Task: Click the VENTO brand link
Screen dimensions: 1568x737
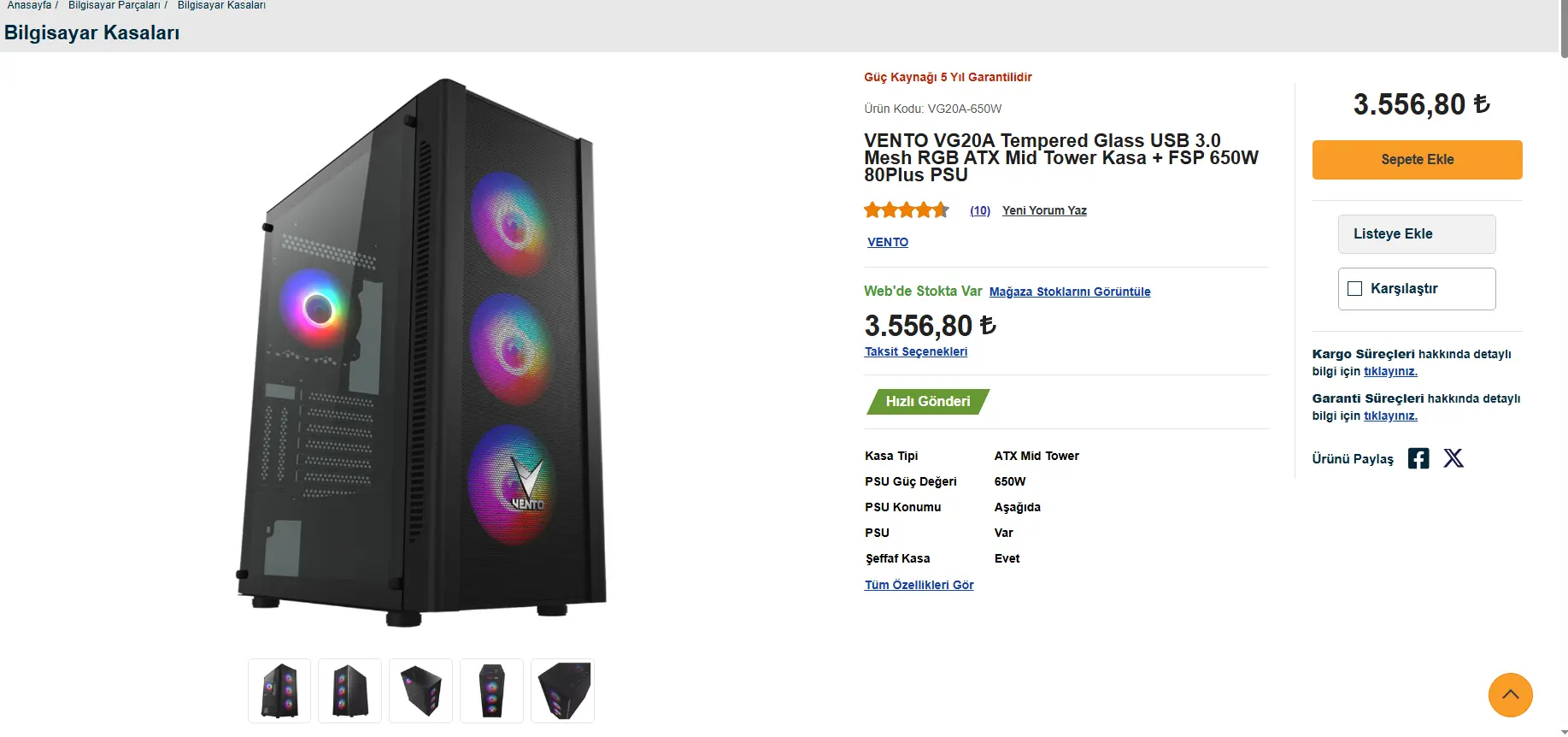Action: tap(888, 242)
